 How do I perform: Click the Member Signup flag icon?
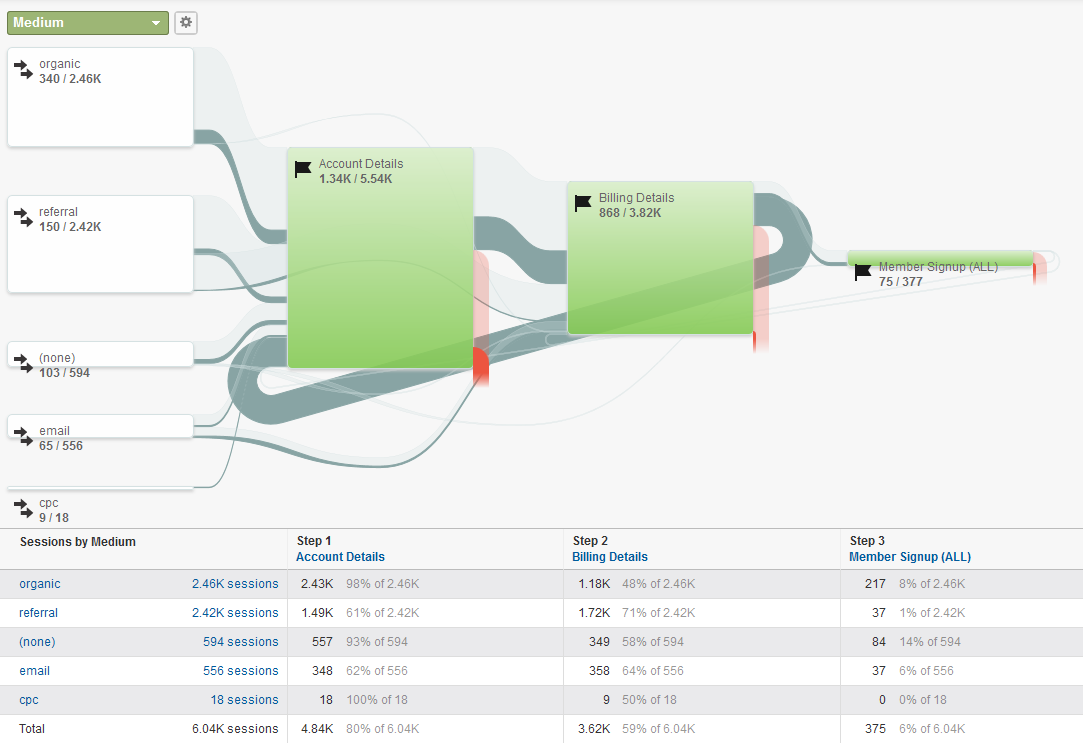(863, 272)
